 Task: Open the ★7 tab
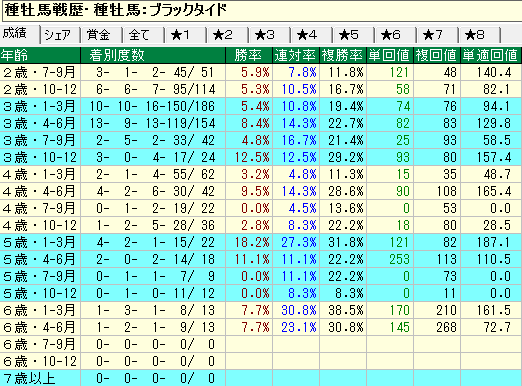[438, 35]
